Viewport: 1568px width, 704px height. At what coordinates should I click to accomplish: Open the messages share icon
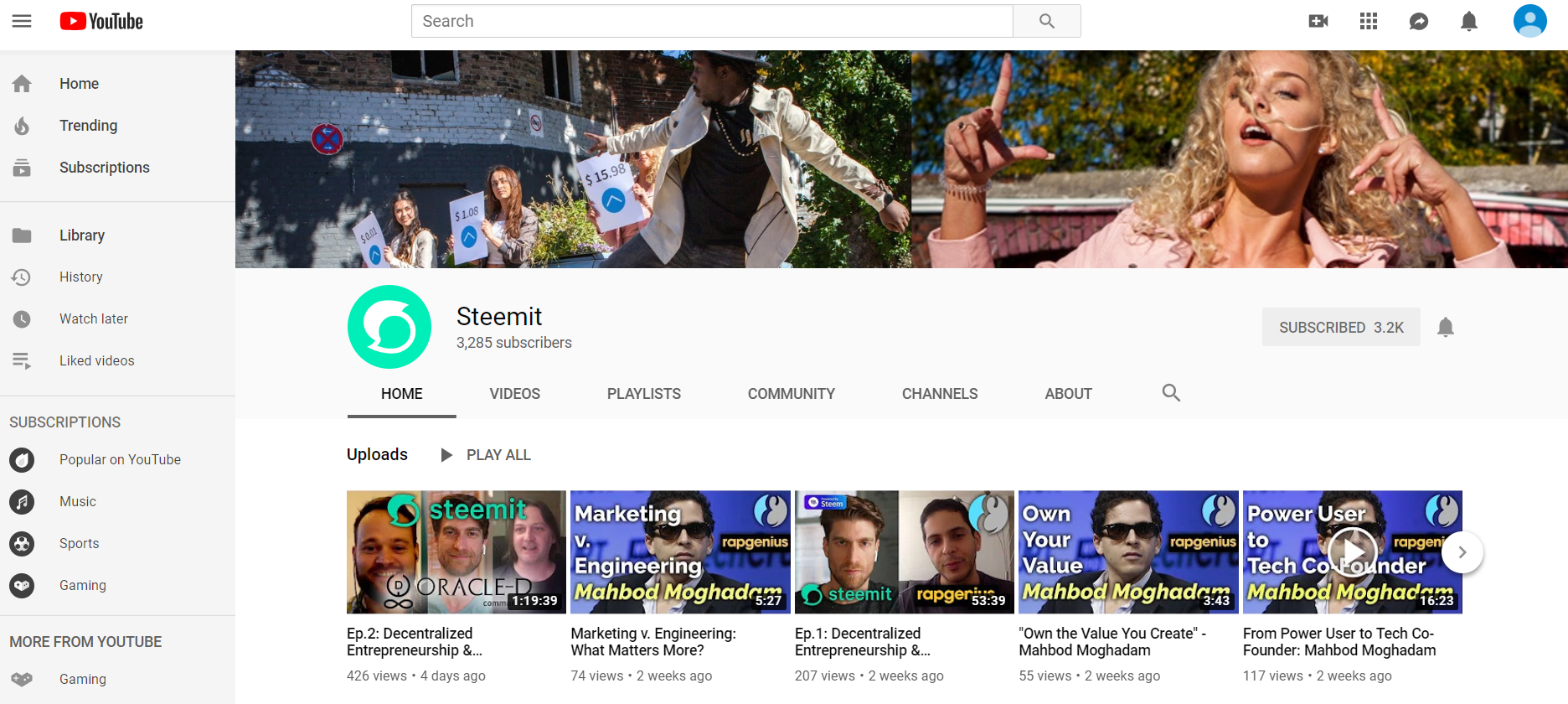1419,21
